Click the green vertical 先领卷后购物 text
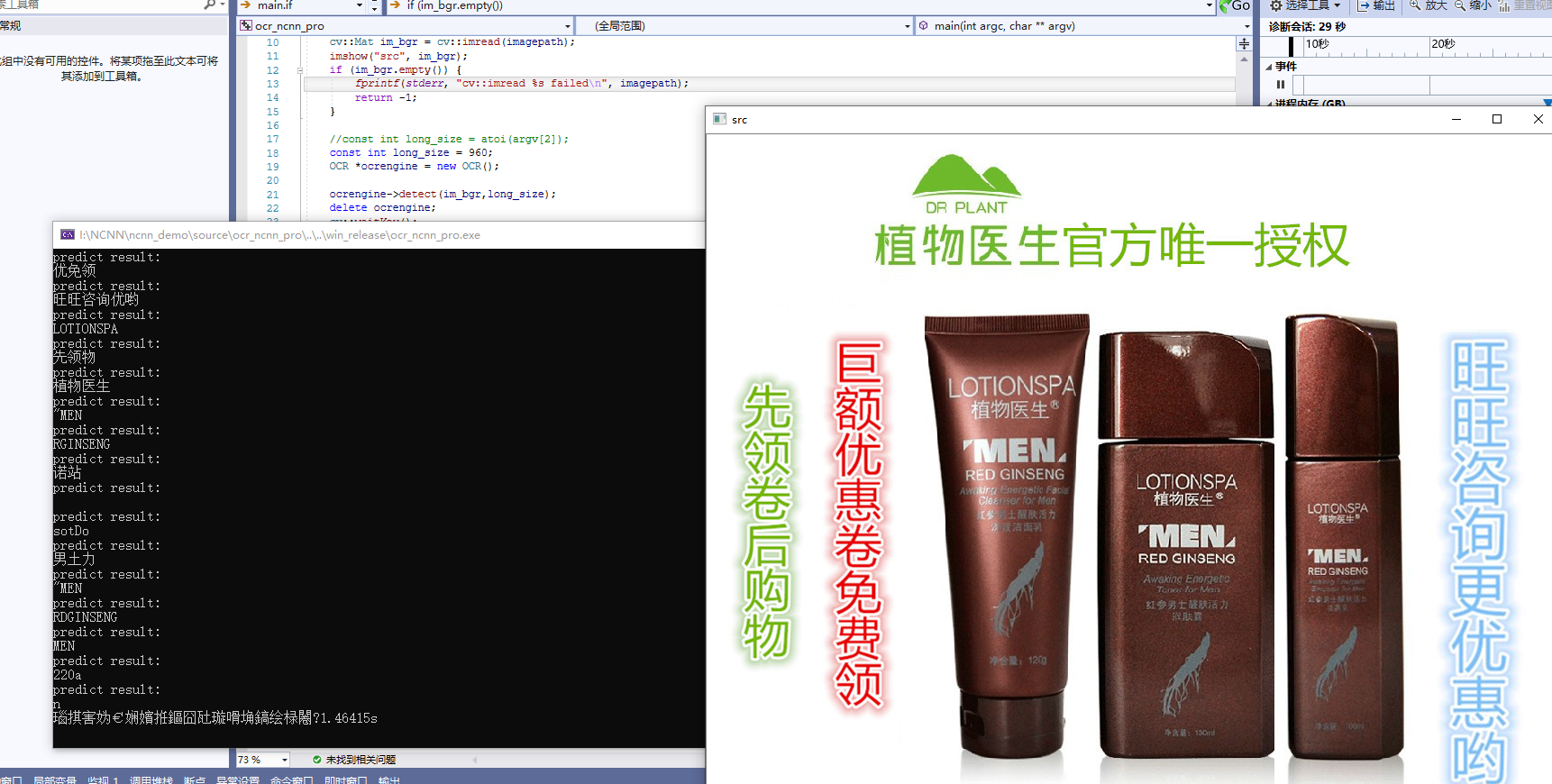Screen dimensions: 1552x784 tap(766, 523)
